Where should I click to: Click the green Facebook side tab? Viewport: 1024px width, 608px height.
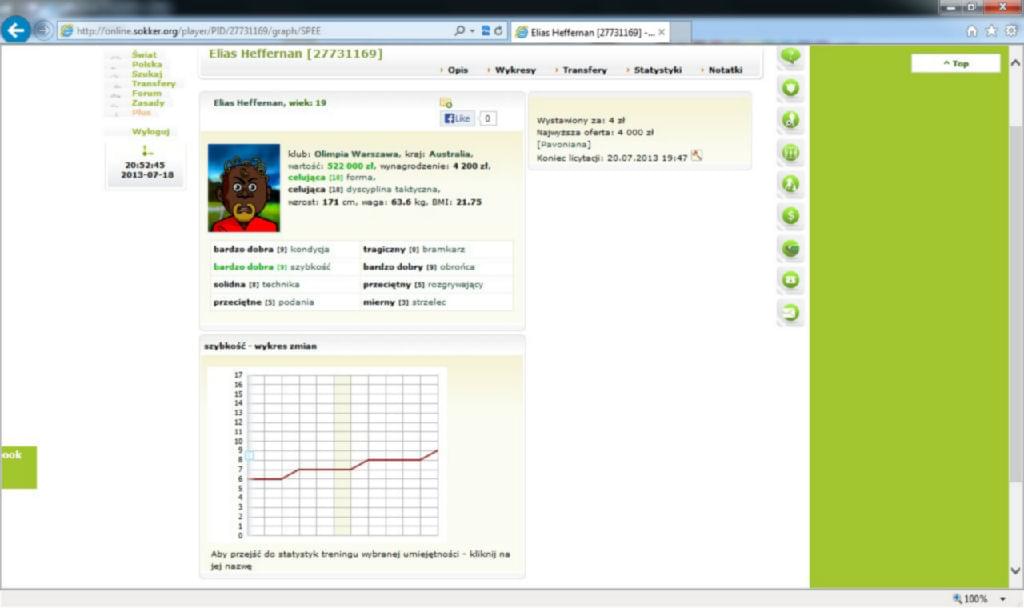(18, 467)
